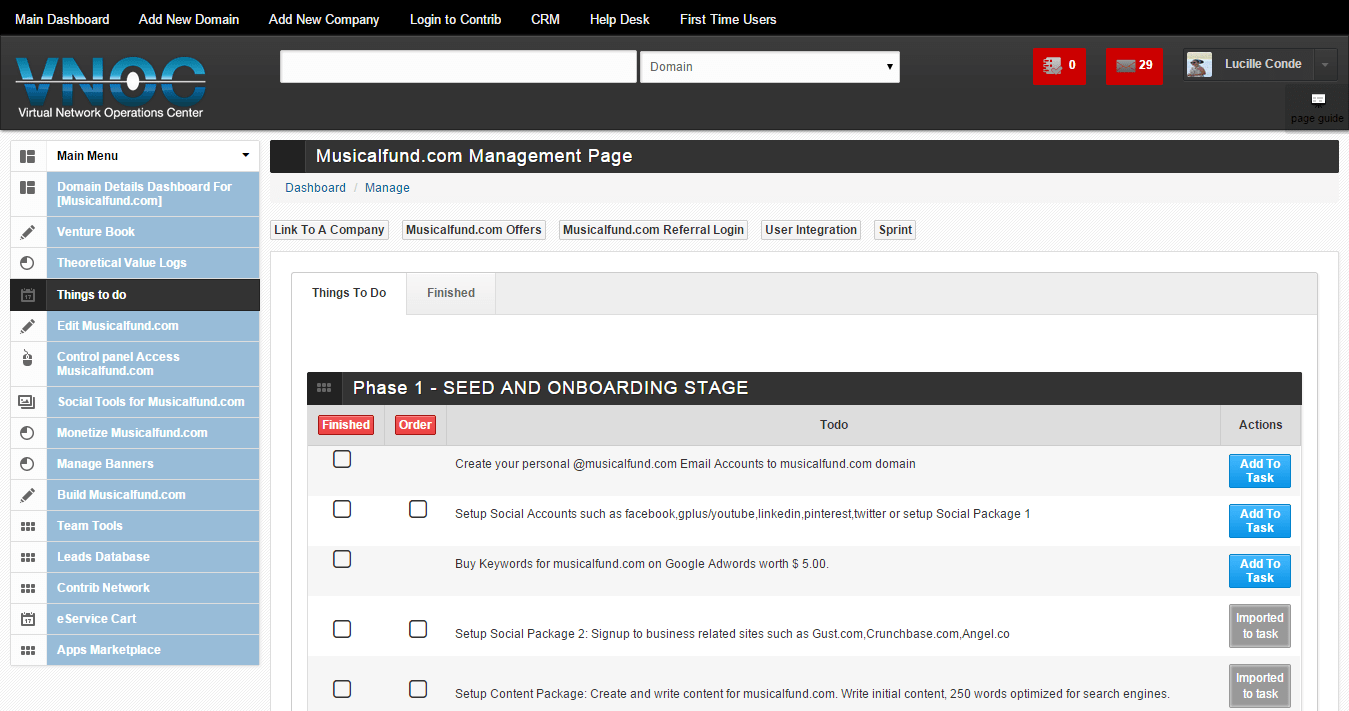The image size is (1349, 711).
Task: Open First Time Users in top menu
Action: point(728,19)
